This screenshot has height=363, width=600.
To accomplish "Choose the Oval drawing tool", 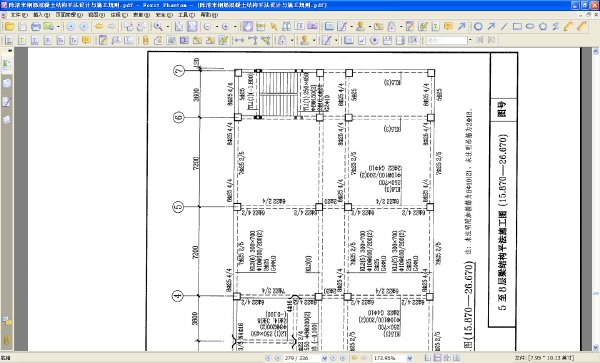I will coord(530,26).
